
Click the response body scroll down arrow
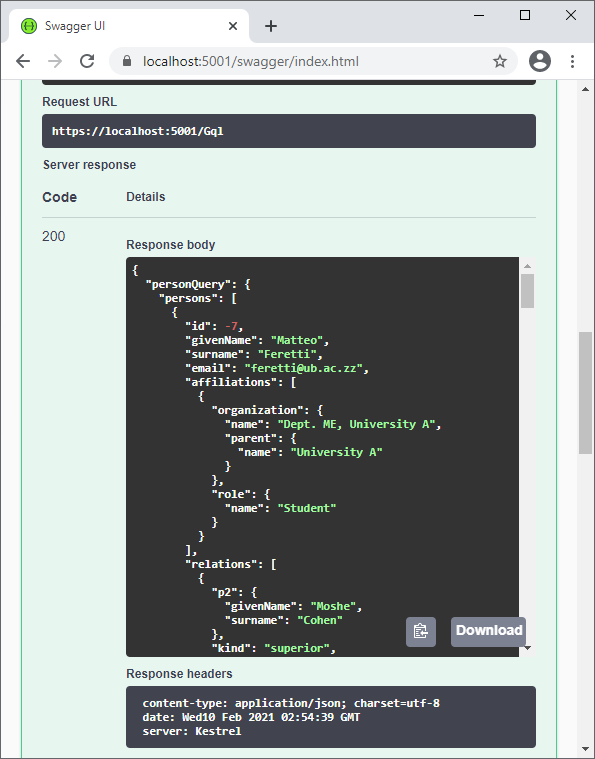point(528,648)
